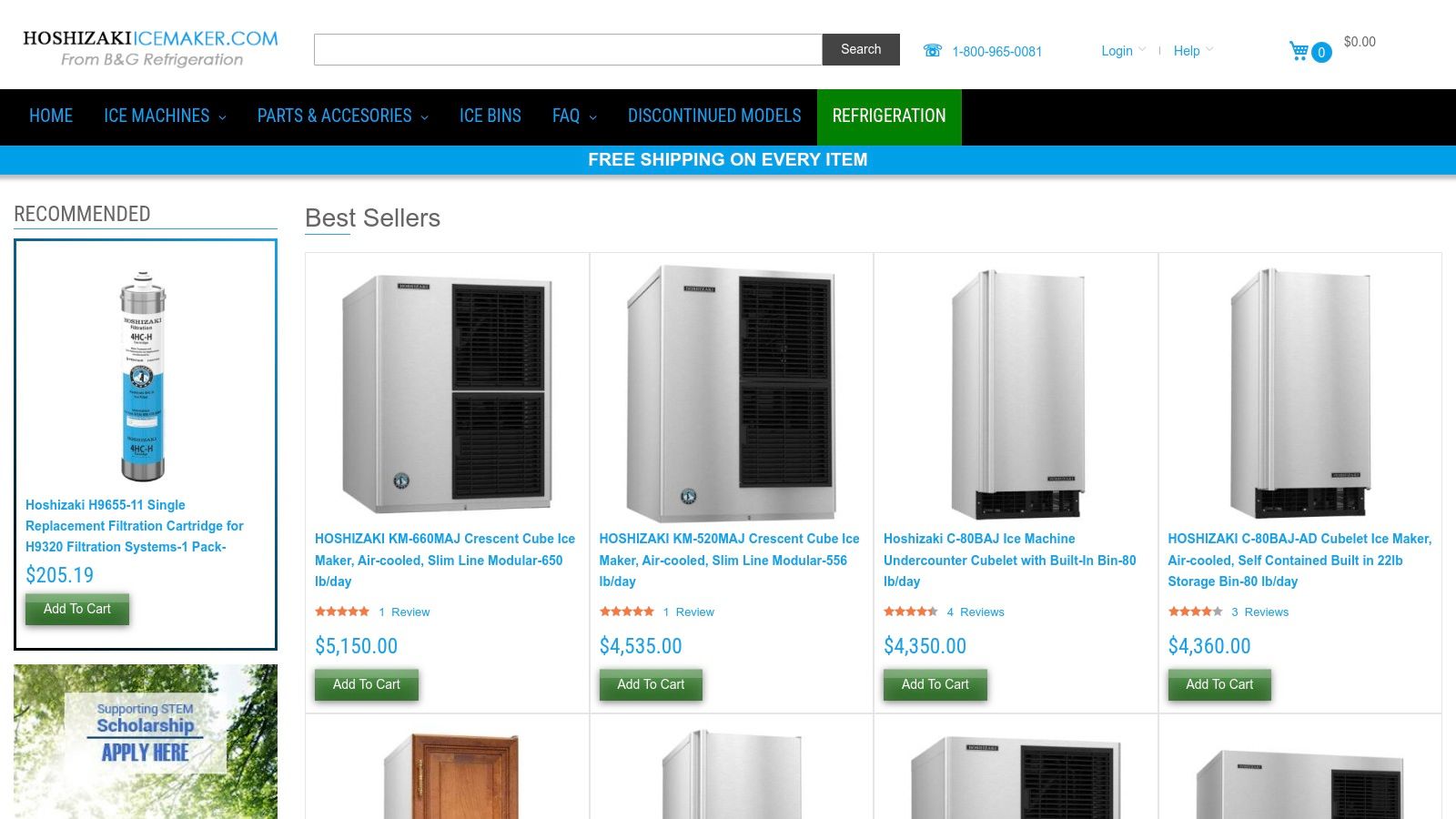Viewport: 1456px width, 819px height.
Task: Open the filtration cartridge product image
Action: [144, 376]
